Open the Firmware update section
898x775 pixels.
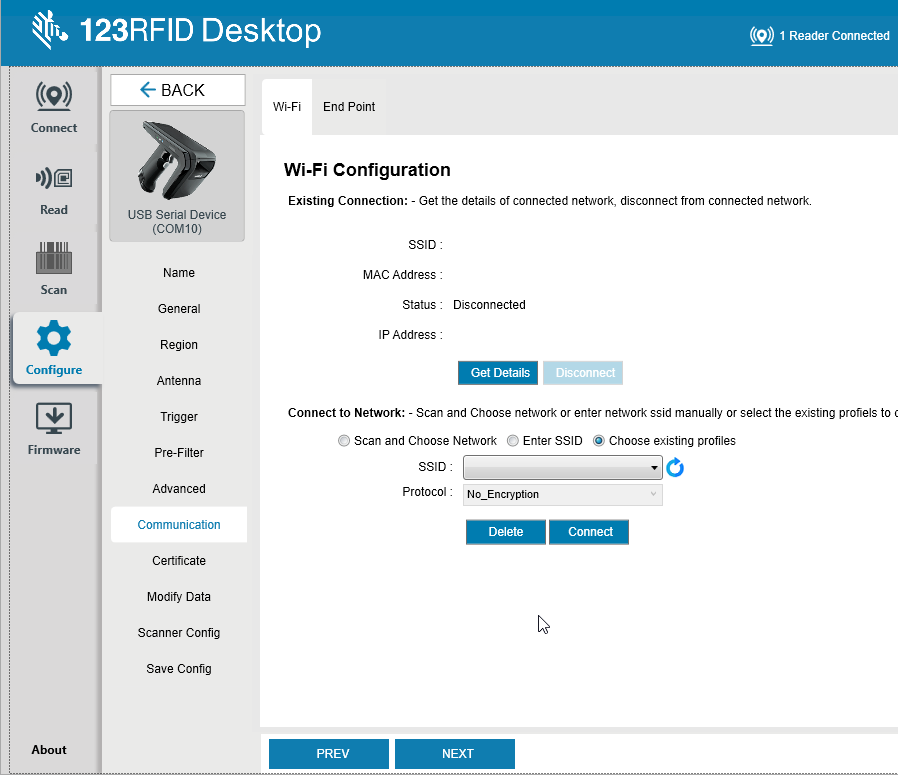[54, 429]
